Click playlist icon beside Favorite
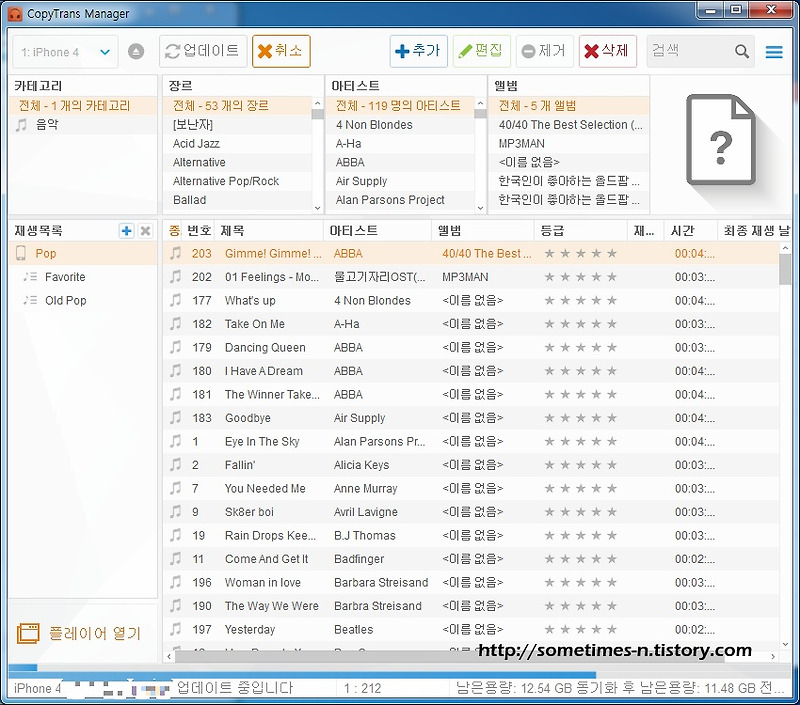 point(30,276)
